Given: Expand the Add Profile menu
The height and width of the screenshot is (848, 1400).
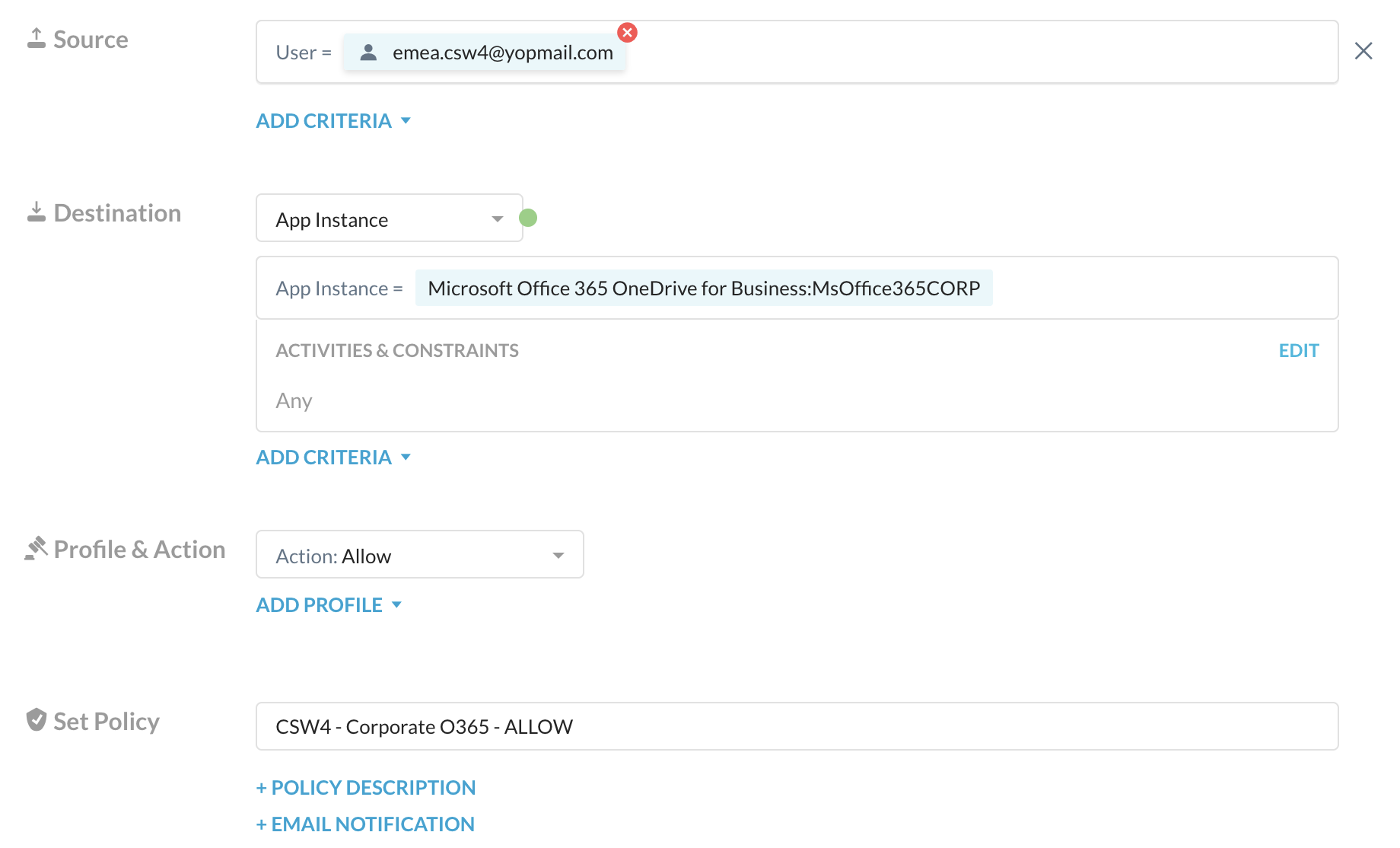Looking at the screenshot, I should point(329,605).
